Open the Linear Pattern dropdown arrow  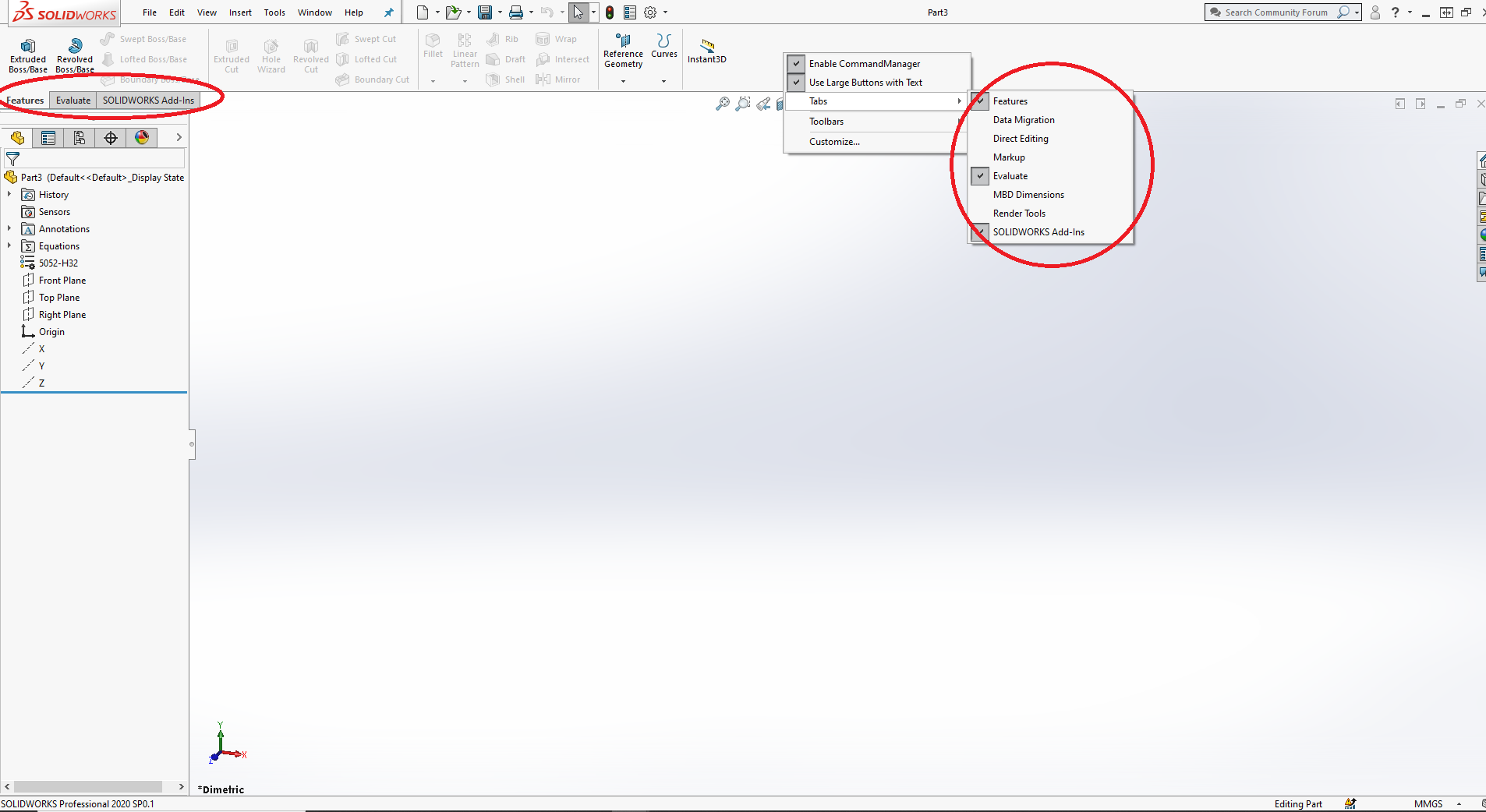(x=465, y=80)
